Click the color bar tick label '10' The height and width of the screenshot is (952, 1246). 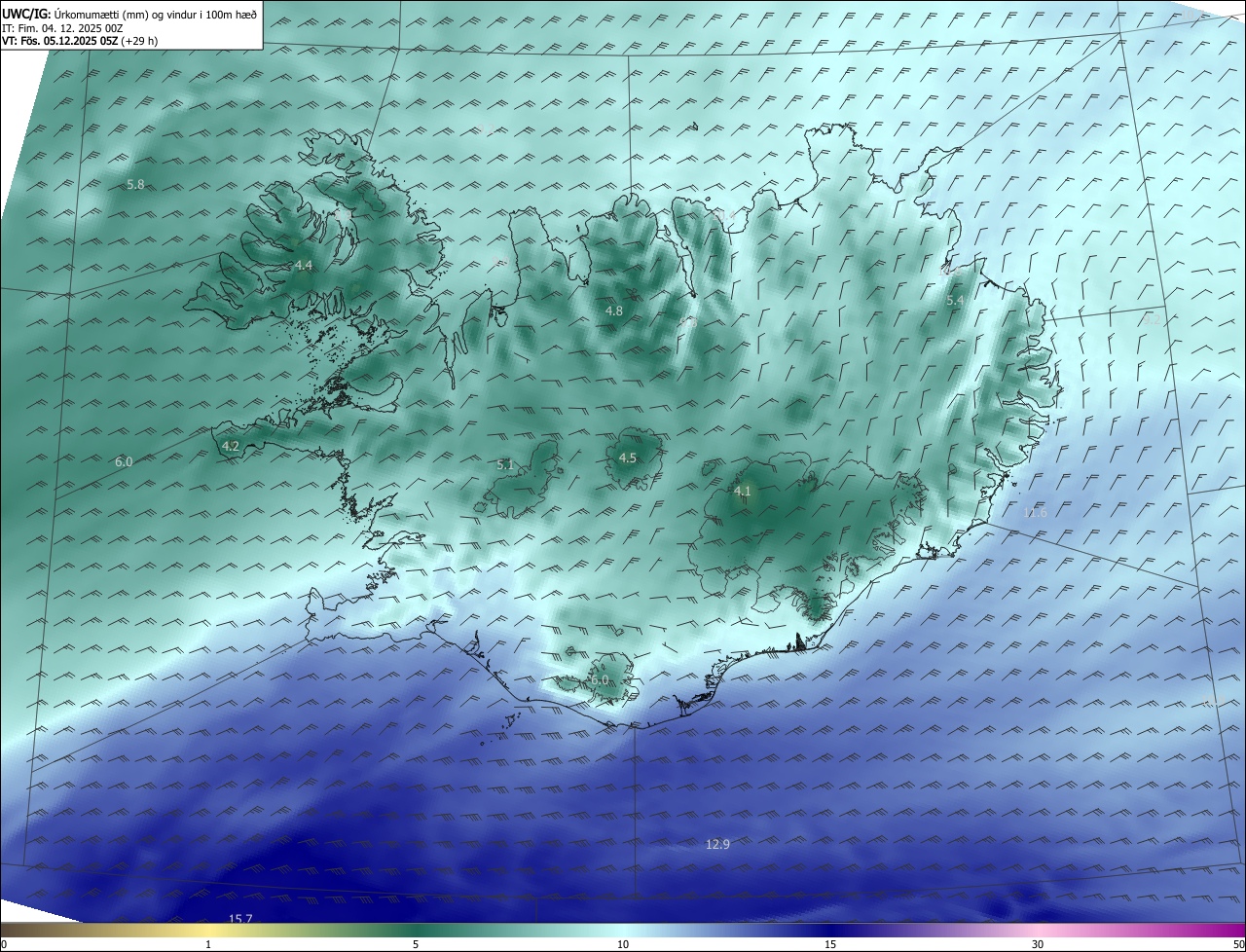tap(623, 944)
